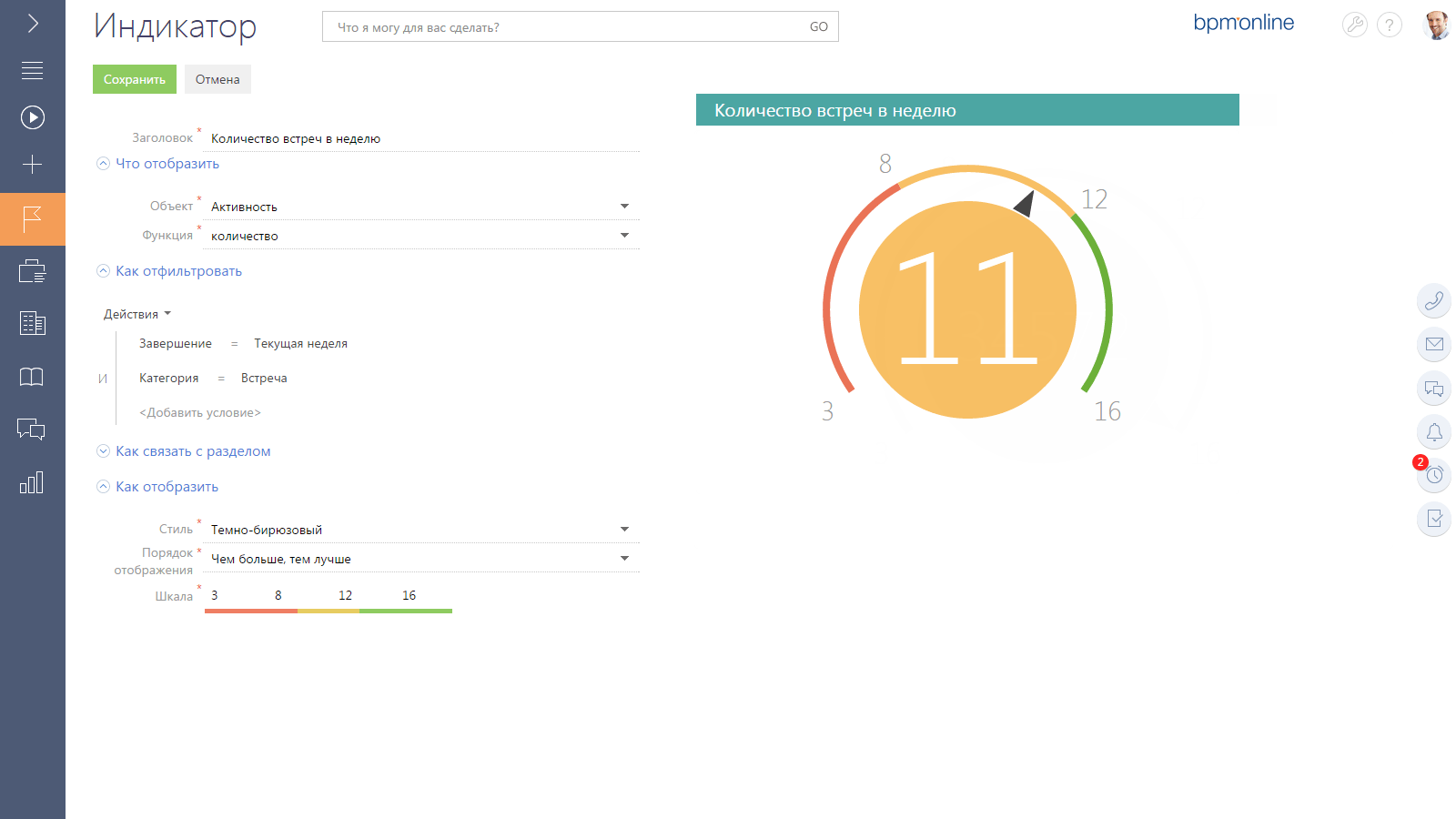Click the Встреча filter value

264,379
